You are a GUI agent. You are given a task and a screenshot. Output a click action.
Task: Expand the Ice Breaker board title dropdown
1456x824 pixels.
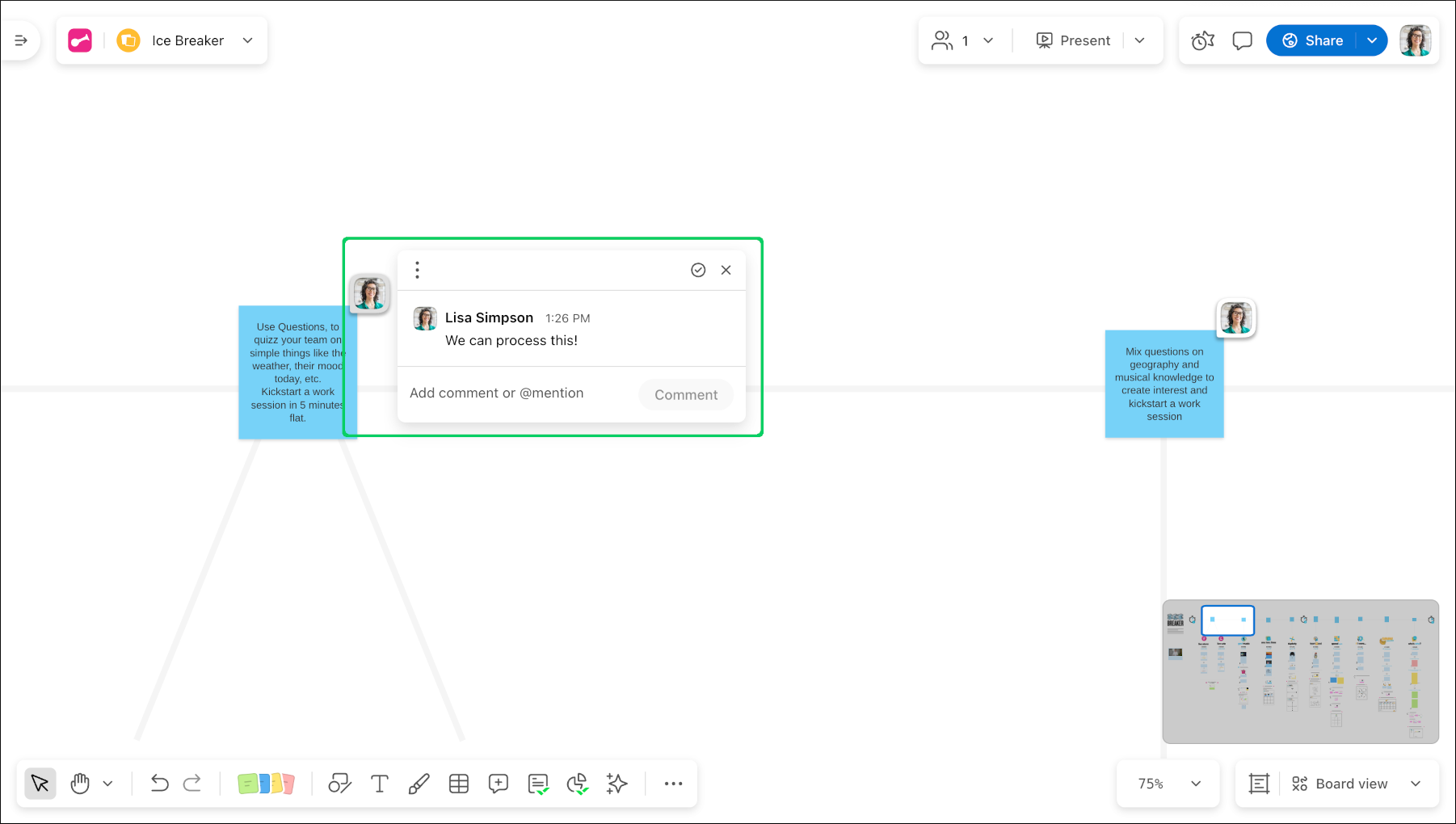pos(248,40)
